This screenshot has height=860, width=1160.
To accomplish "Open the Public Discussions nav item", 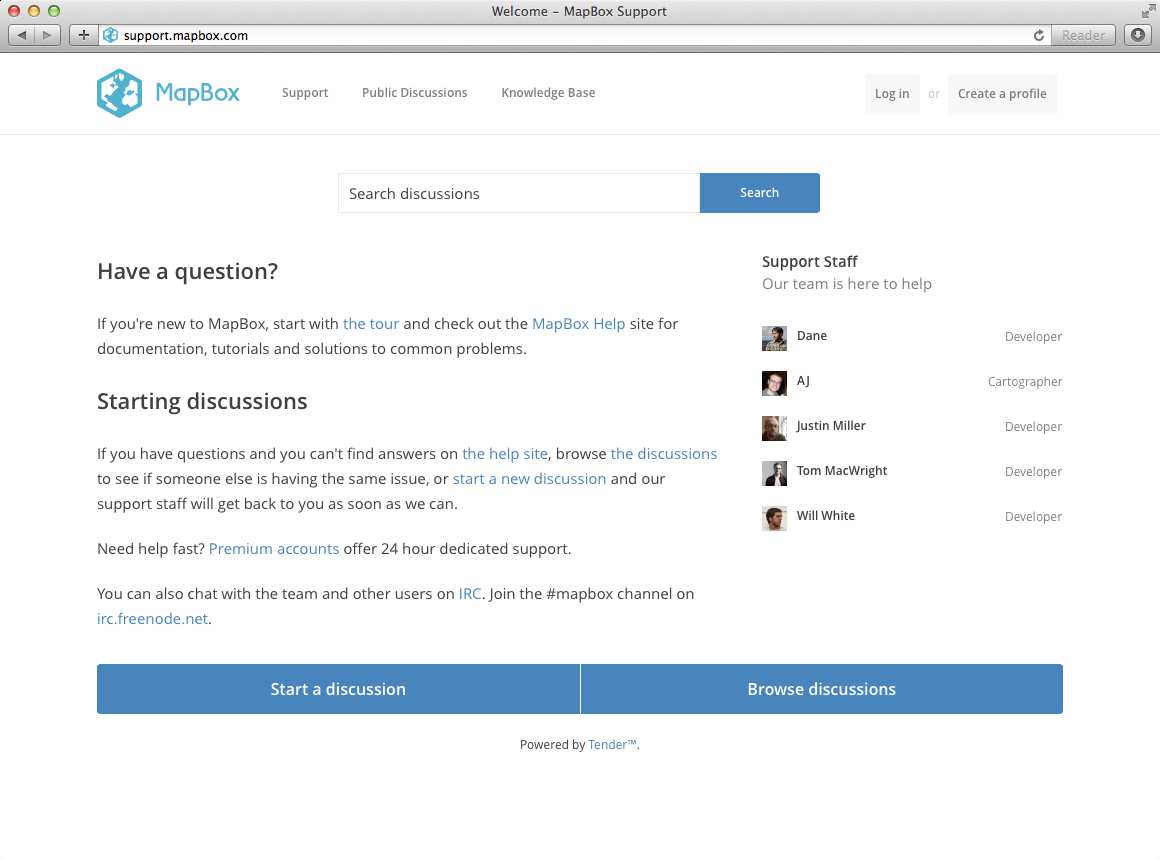I will [414, 93].
